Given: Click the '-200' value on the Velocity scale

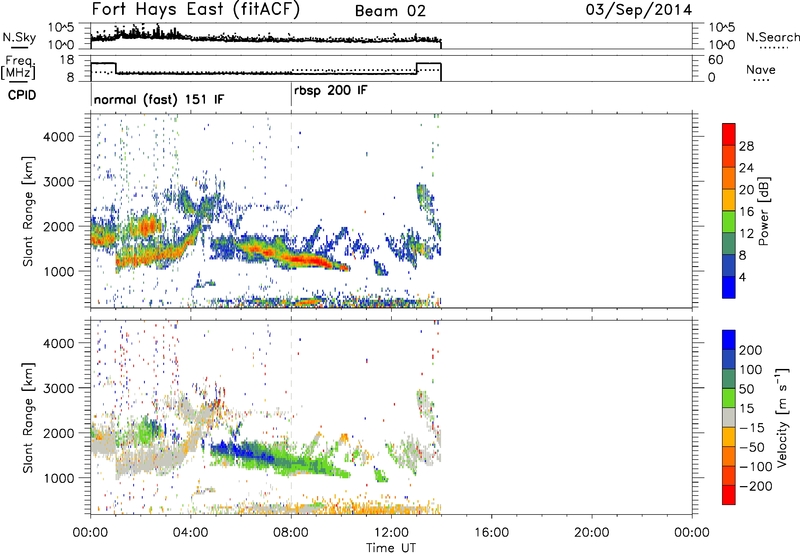Looking at the screenshot, I should pos(755,486).
